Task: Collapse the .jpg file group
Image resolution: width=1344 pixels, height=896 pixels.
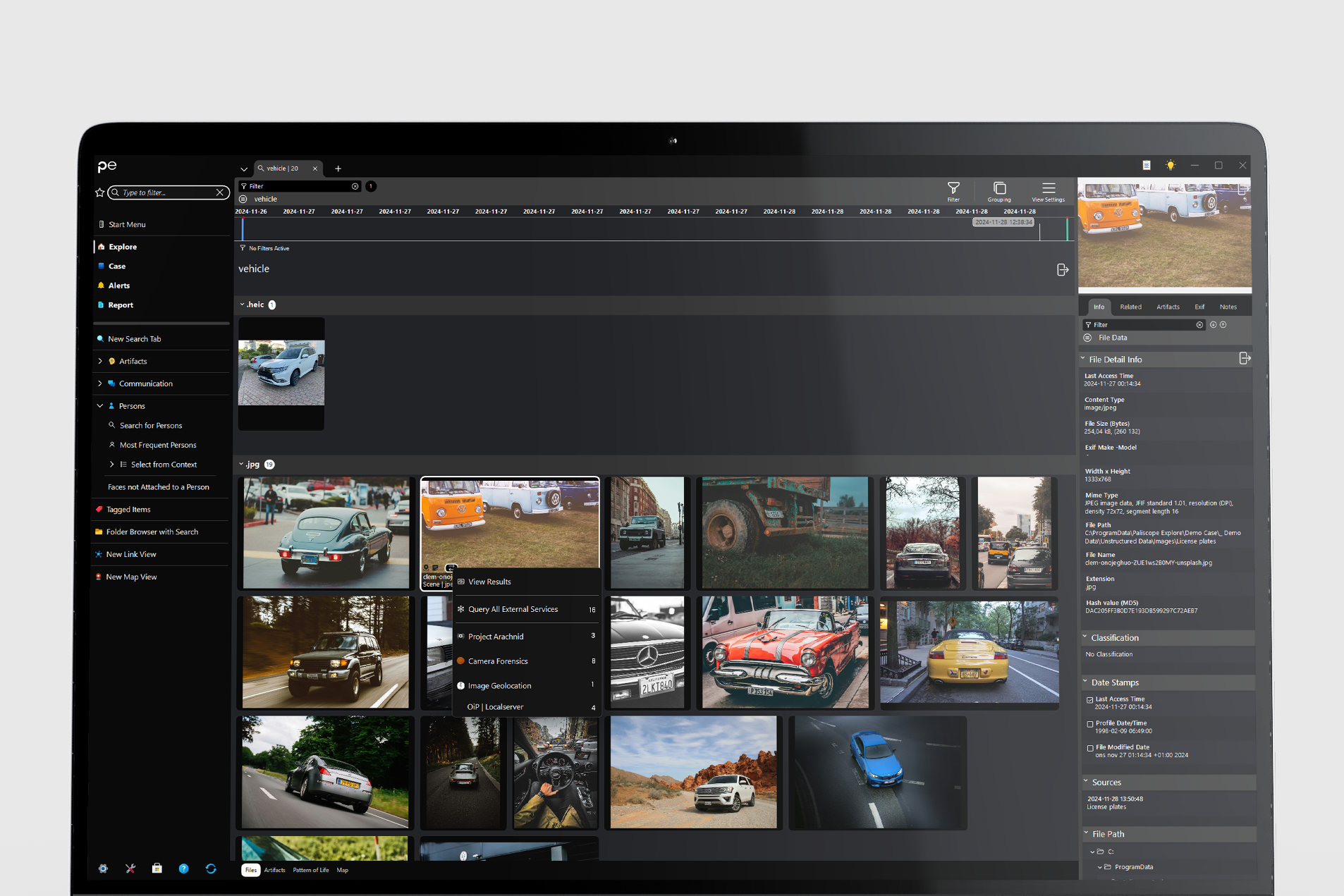Action: (x=241, y=465)
